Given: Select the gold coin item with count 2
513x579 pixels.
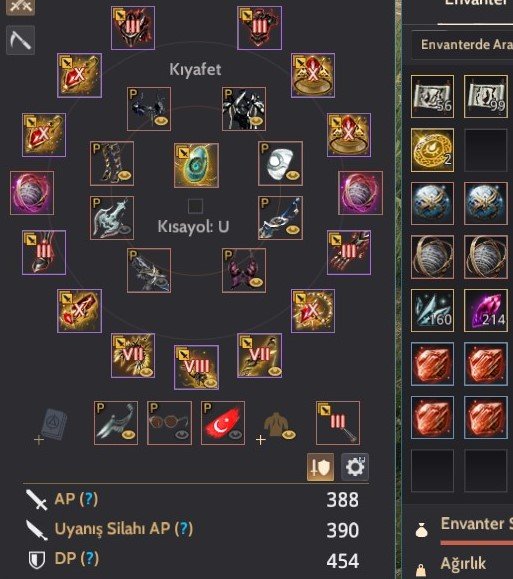Looking at the screenshot, I should [432, 150].
